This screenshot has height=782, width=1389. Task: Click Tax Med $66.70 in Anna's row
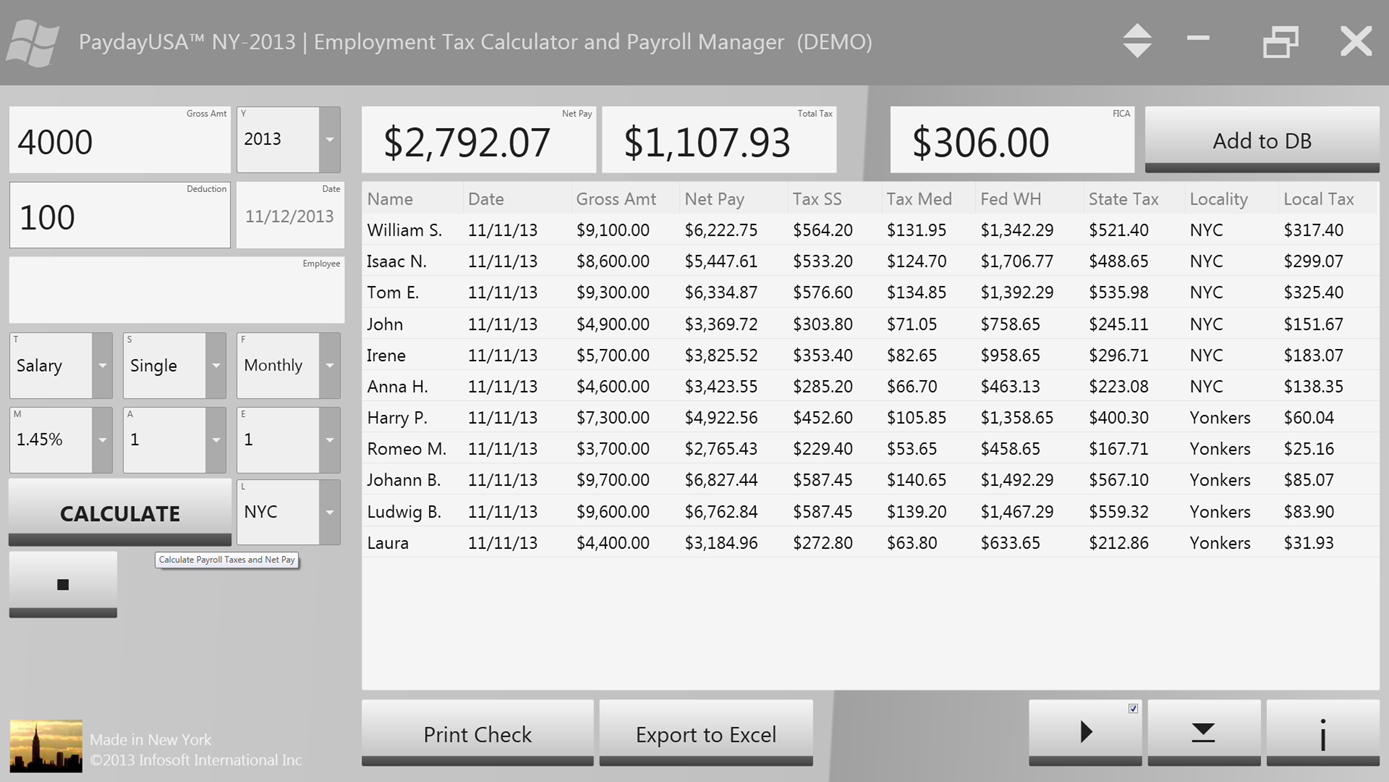point(912,386)
